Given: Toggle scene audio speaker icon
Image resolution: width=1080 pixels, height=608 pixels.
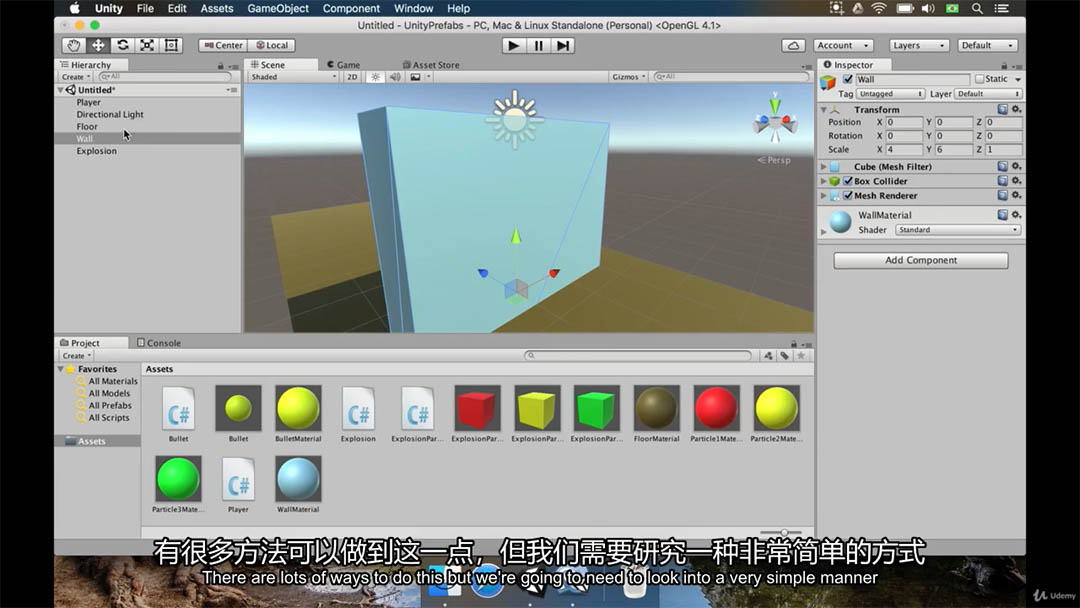Looking at the screenshot, I should pos(395,77).
